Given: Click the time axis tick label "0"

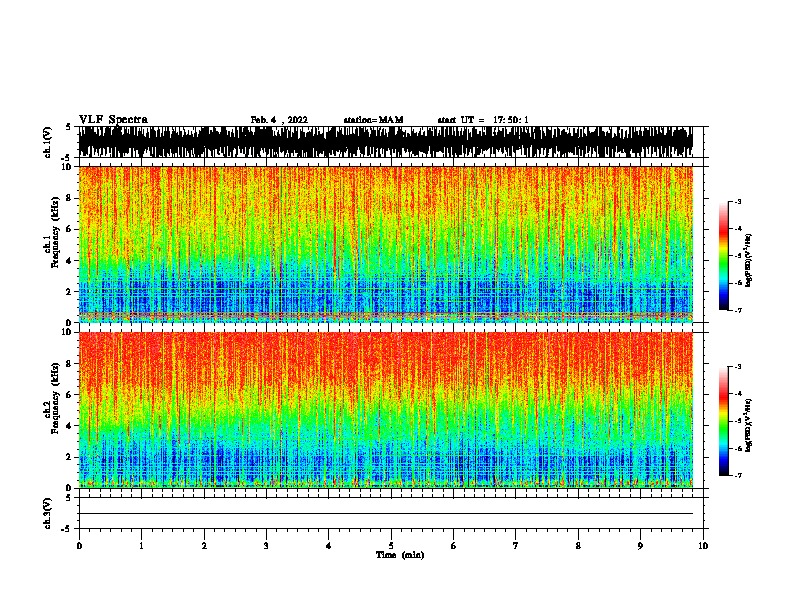Looking at the screenshot, I should pos(79,546).
